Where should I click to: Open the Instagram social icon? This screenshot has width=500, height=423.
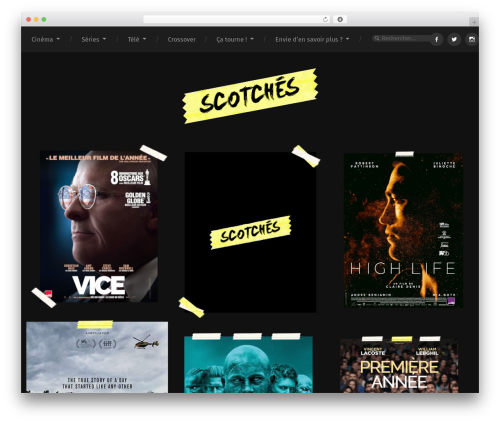pyautogui.click(x=472, y=39)
